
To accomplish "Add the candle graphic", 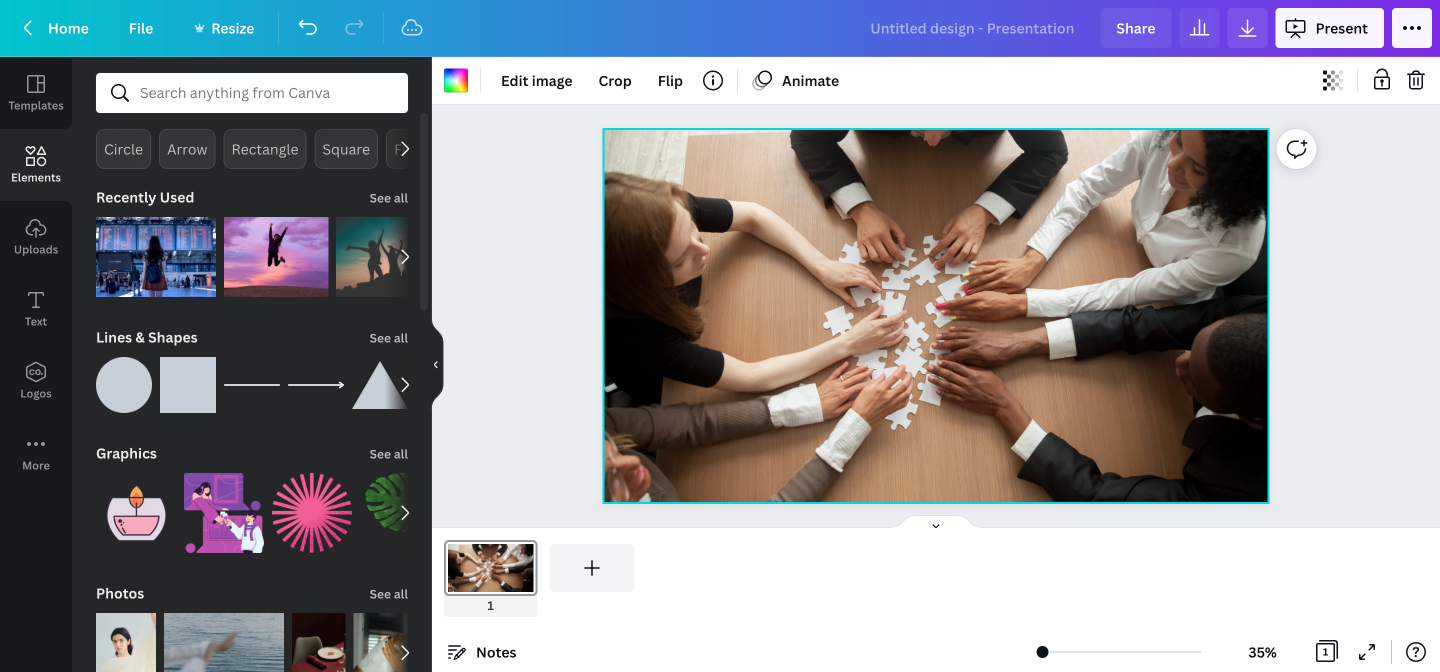I will [x=136, y=513].
